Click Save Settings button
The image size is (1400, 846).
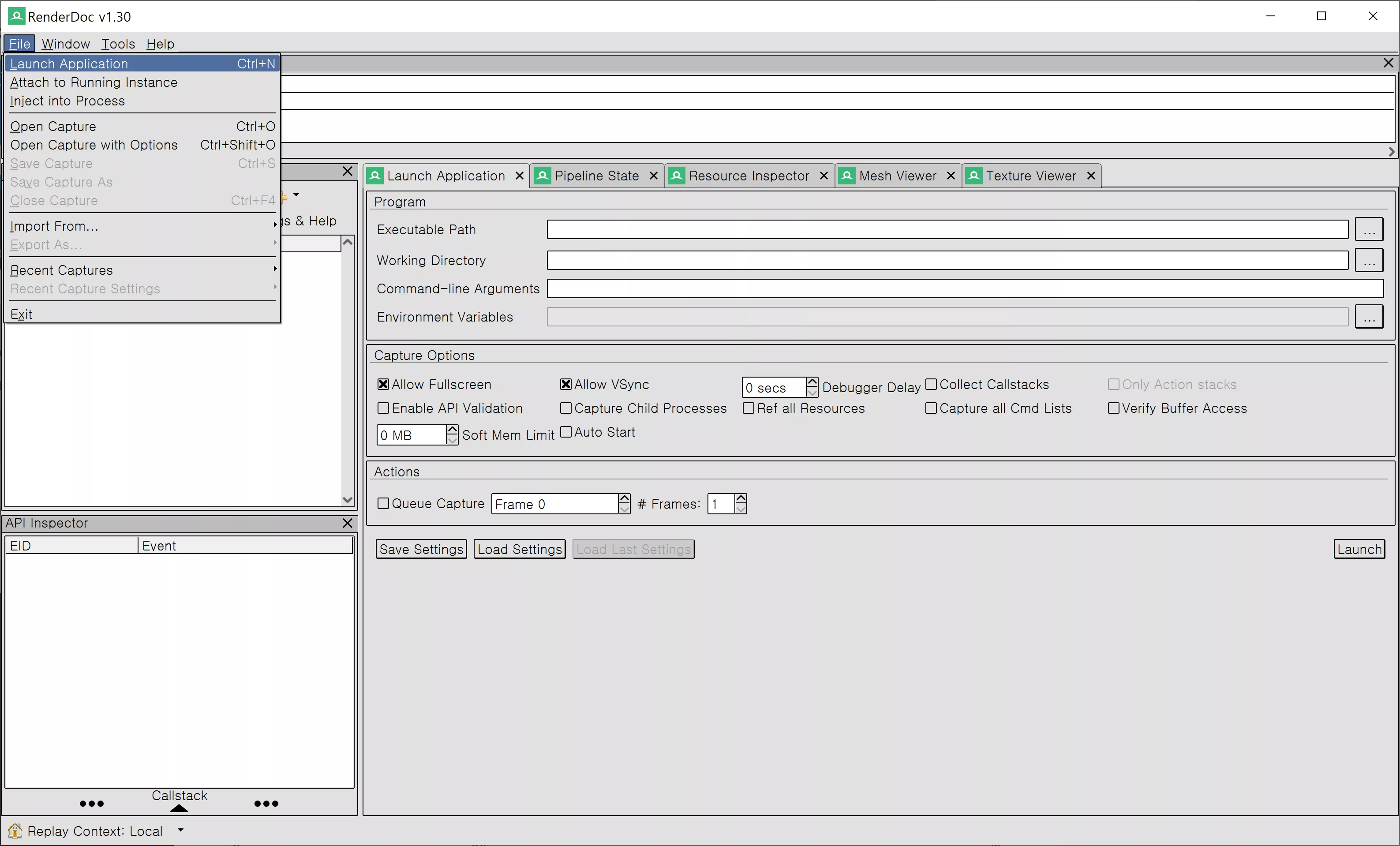(421, 550)
